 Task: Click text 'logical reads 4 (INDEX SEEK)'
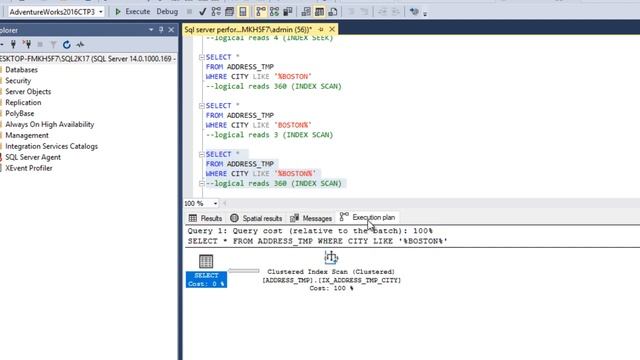click(x=273, y=38)
